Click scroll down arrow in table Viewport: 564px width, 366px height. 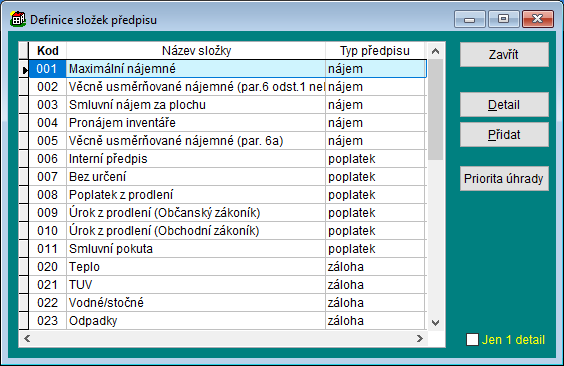435,322
